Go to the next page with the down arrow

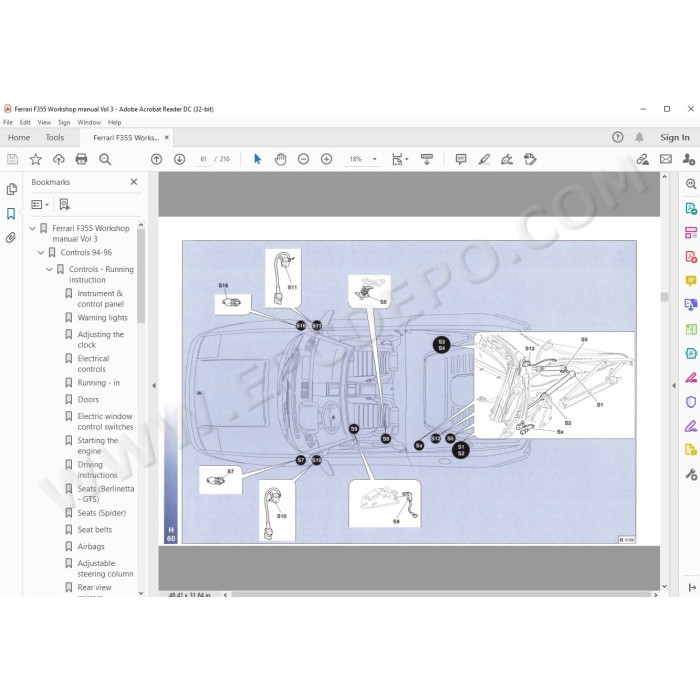click(x=179, y=159)
